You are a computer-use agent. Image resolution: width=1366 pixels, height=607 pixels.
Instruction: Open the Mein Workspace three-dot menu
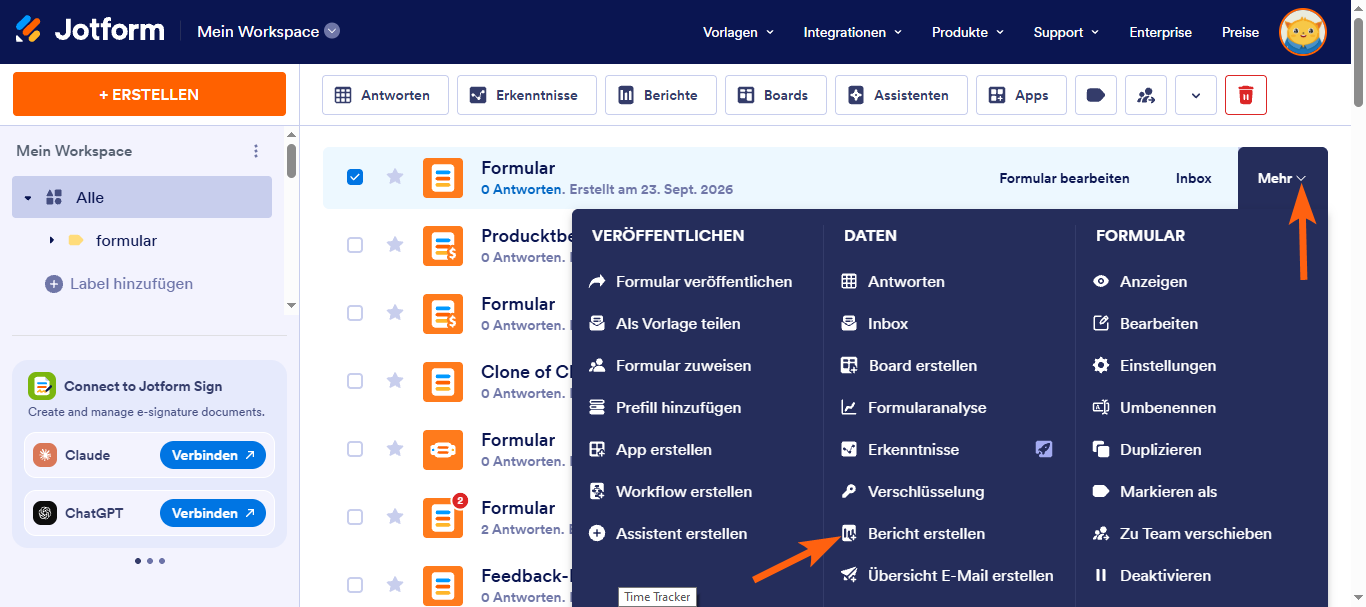click(x=256, y=151)
